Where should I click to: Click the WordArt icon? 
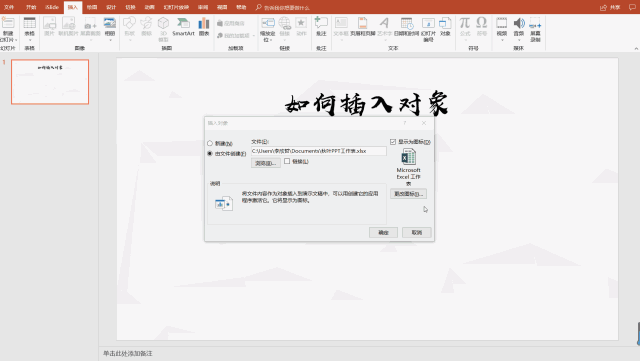(x=384, y=23)
